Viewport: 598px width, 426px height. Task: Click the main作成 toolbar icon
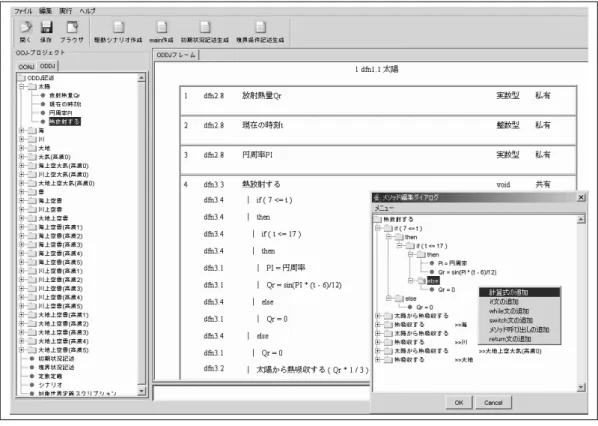pos(162,27)
